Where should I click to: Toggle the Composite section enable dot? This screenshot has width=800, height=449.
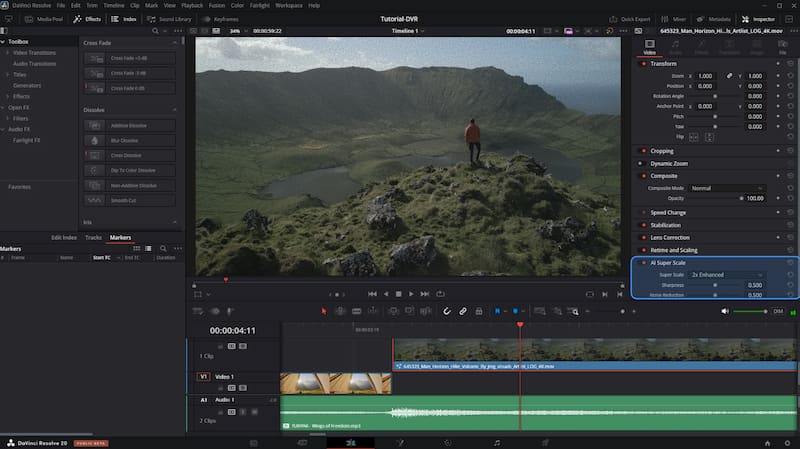[643, 176]
